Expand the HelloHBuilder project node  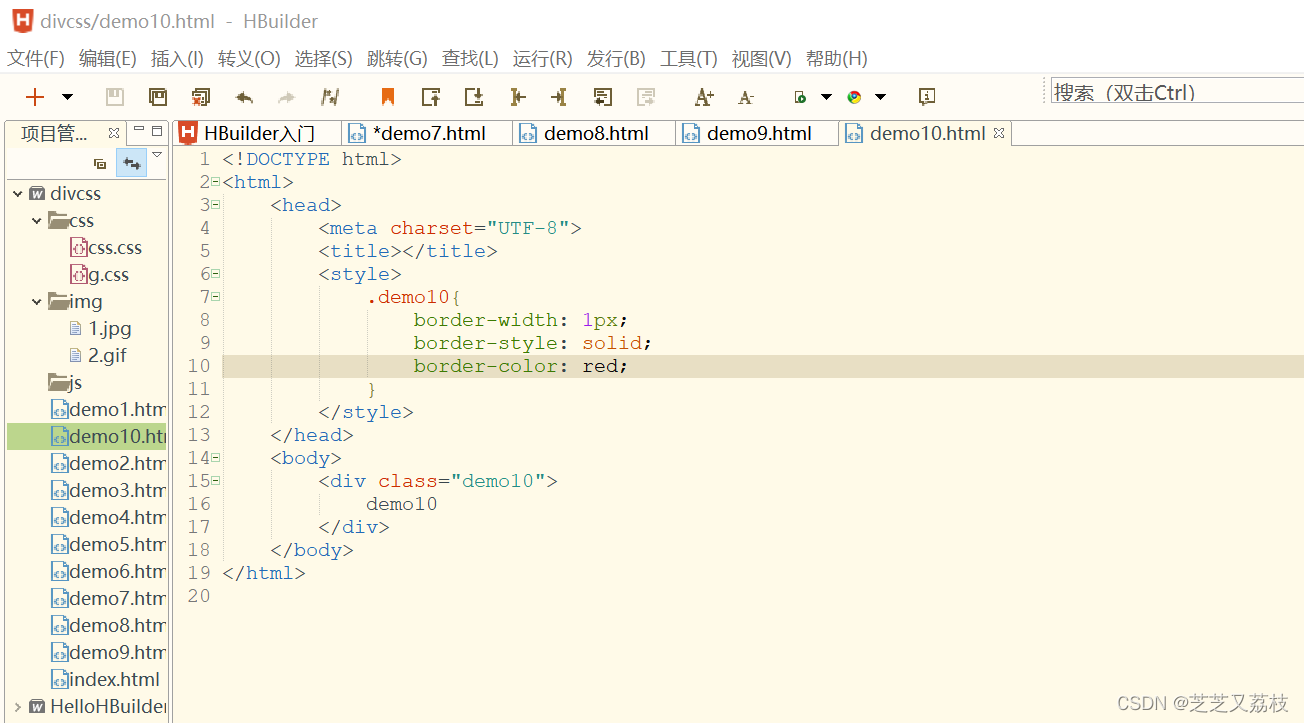pyautogui.click(x=18, y=706)
